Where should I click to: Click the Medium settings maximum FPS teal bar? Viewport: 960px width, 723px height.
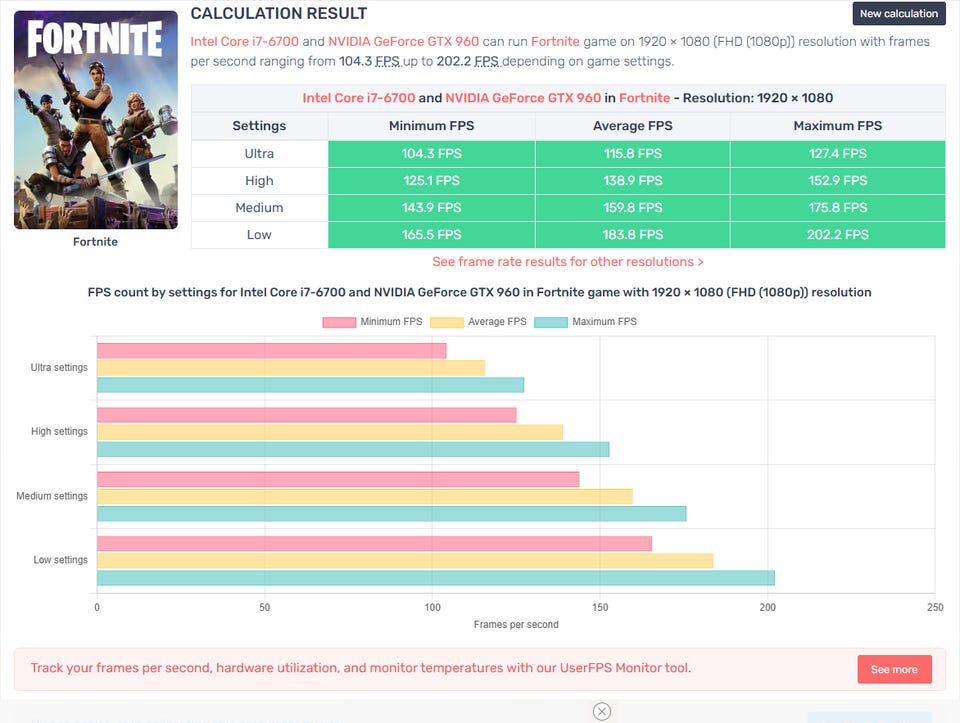(x=392, y=514)
